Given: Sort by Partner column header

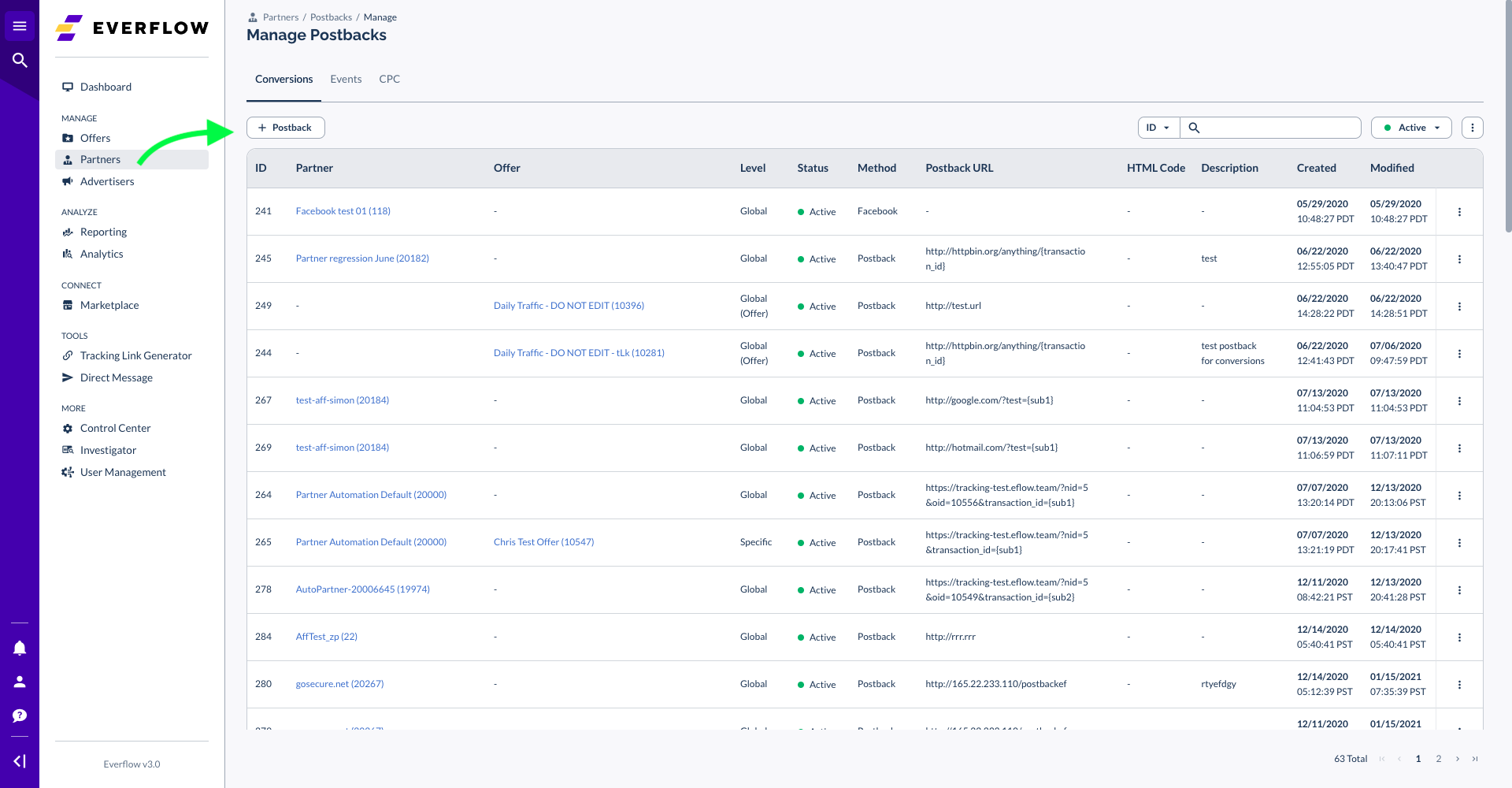Looking at the screenshot, I should [x=314, y=168].
